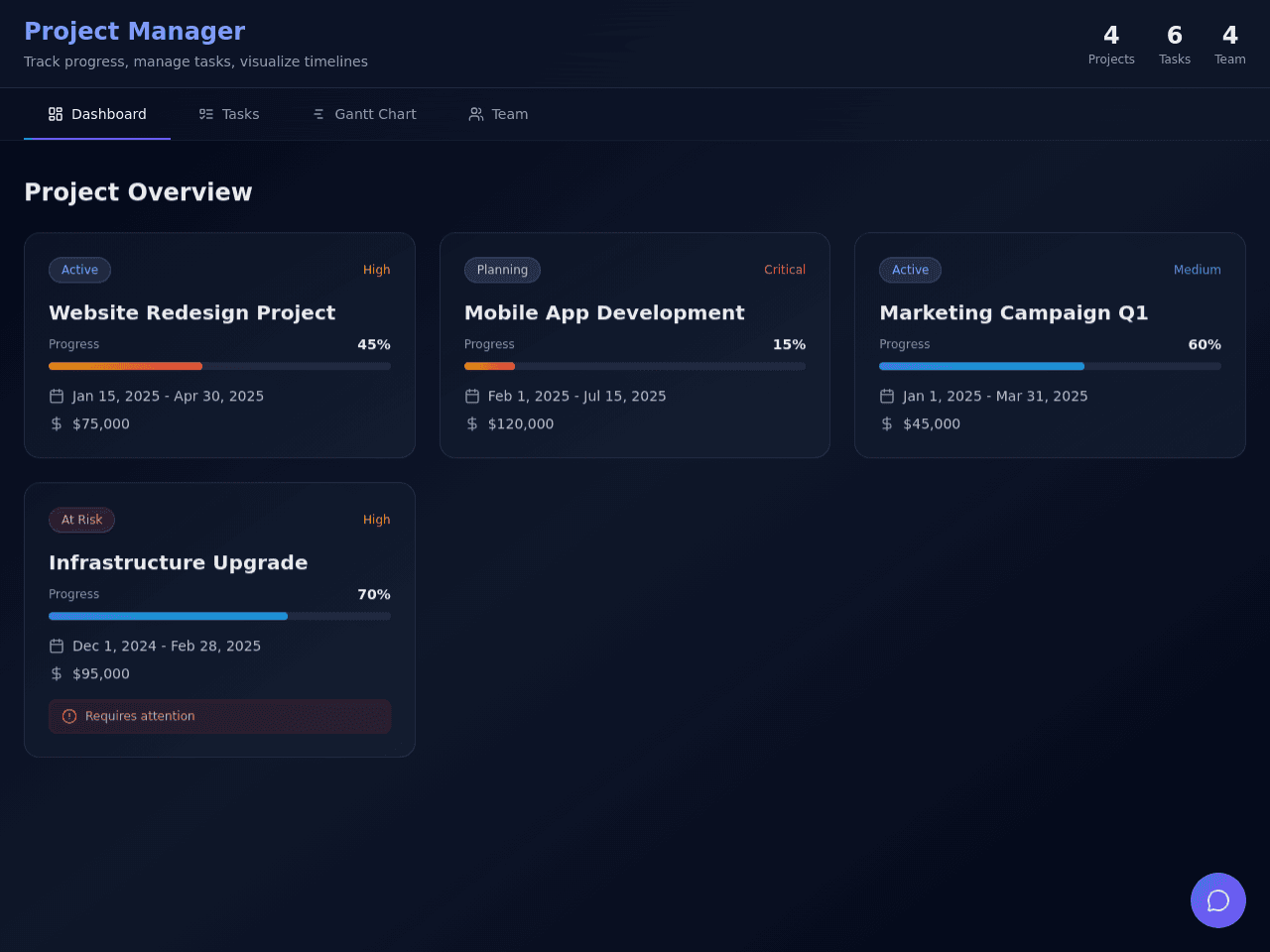This screenshot has height=952, width=1270.
Task: Click the Tasks tab checklist icon
Action: tap(206, 114)
